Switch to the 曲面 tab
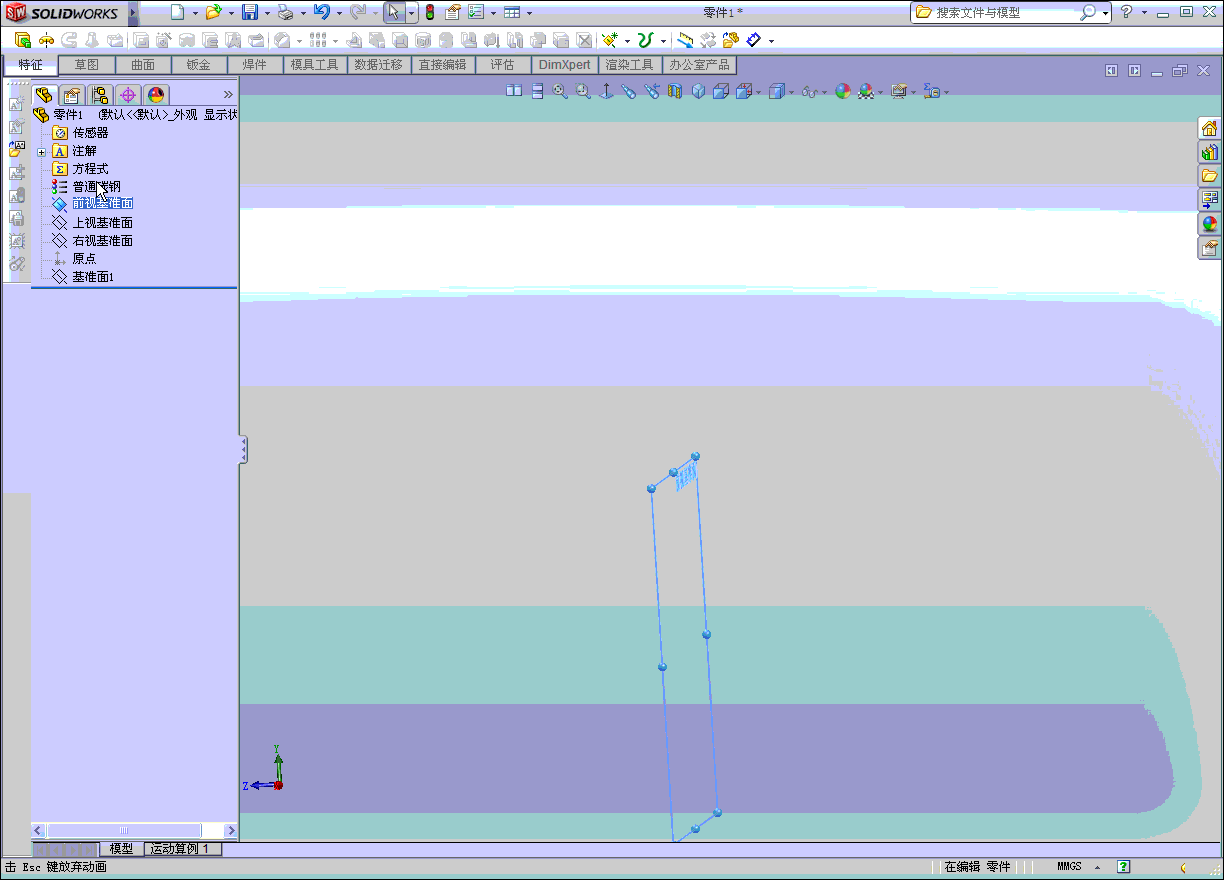Screen dimensions: 1224x880 click(143, 65)
